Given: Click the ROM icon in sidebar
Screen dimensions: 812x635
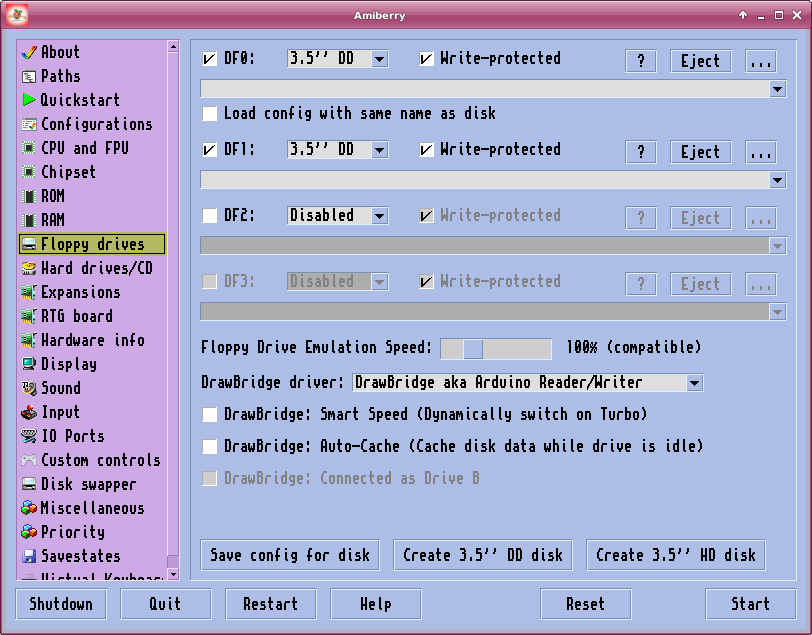Looking at the screenshot, I should pos(29,196).
